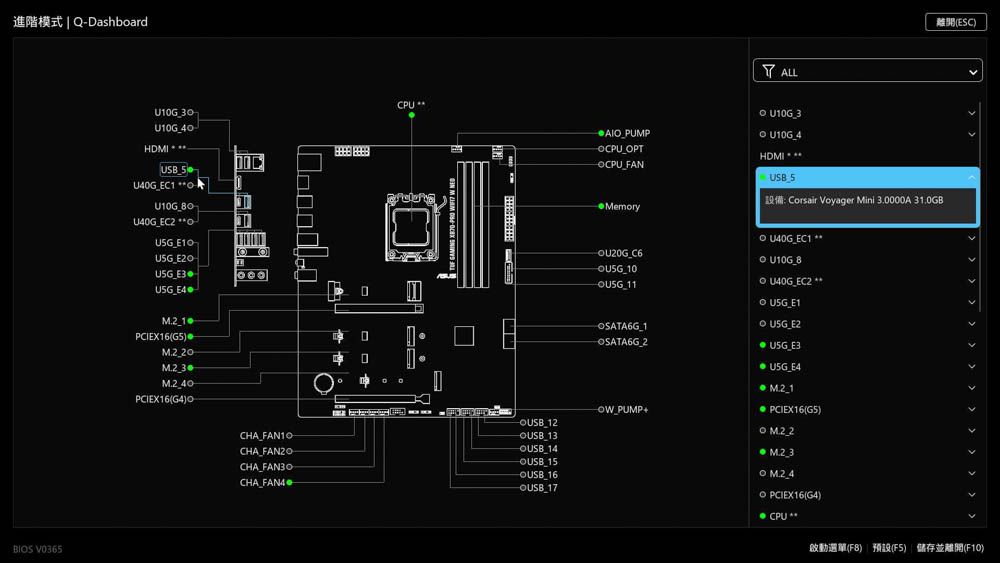This screenshot has height=563, width=1000.
Task: Select the Memory label on the diagram
Action: coord(622,207)
